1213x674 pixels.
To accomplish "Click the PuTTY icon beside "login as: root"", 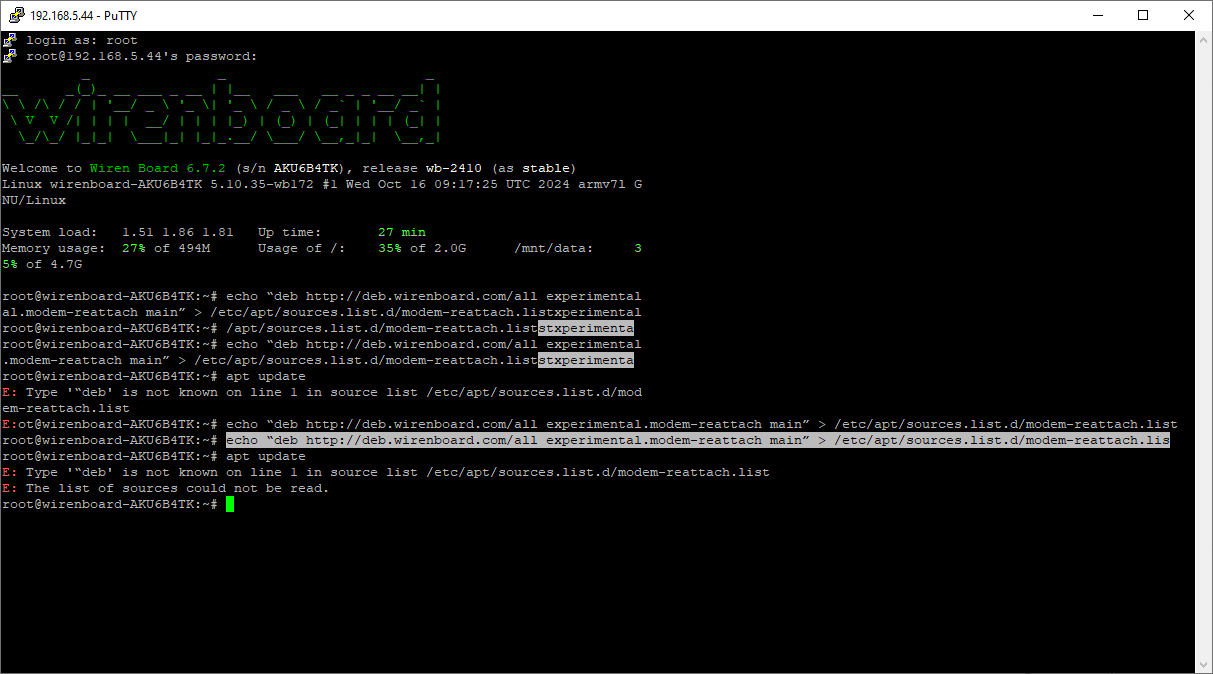I will click(10, 40).
